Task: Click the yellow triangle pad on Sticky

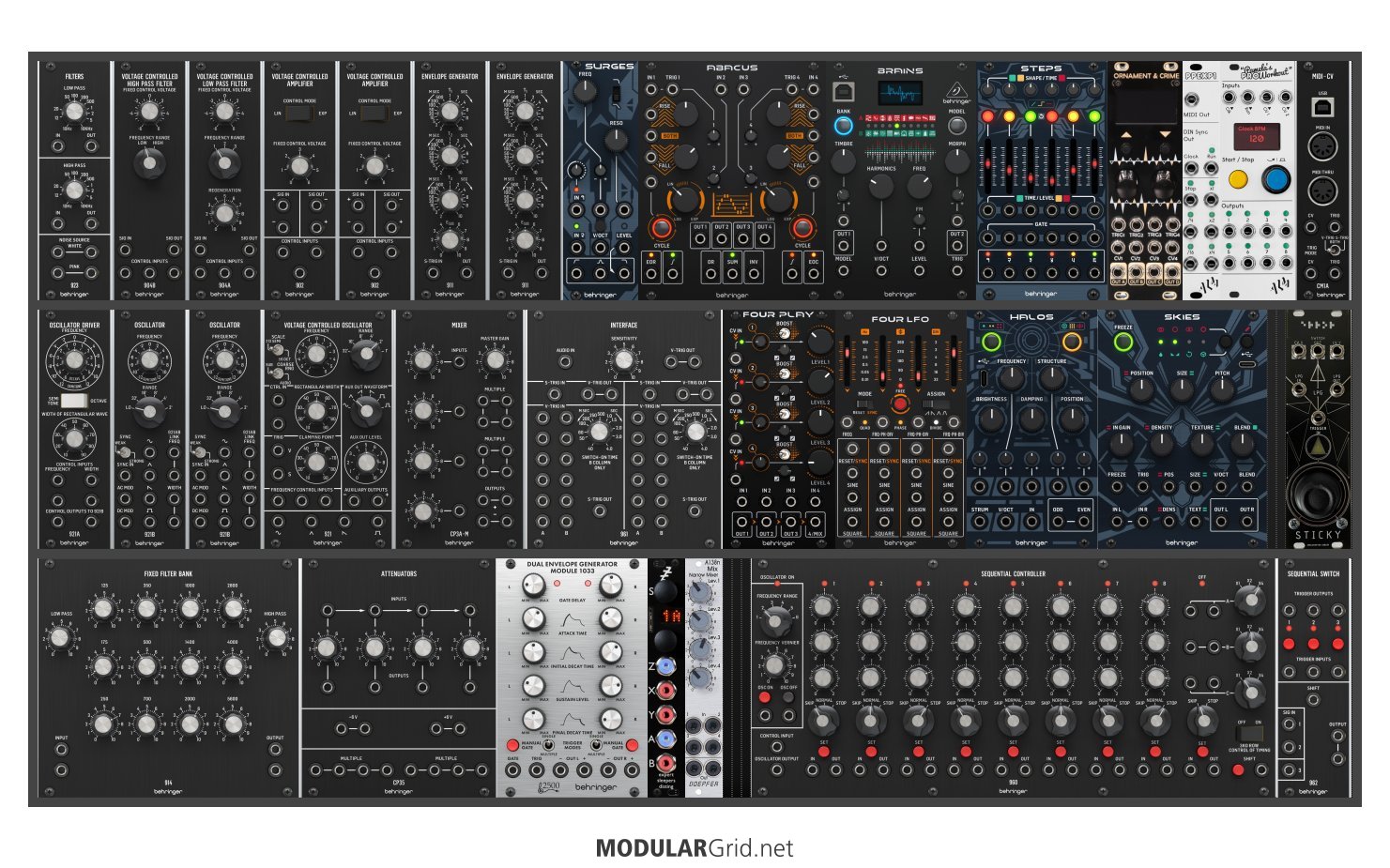Action: click(1318, 449)
